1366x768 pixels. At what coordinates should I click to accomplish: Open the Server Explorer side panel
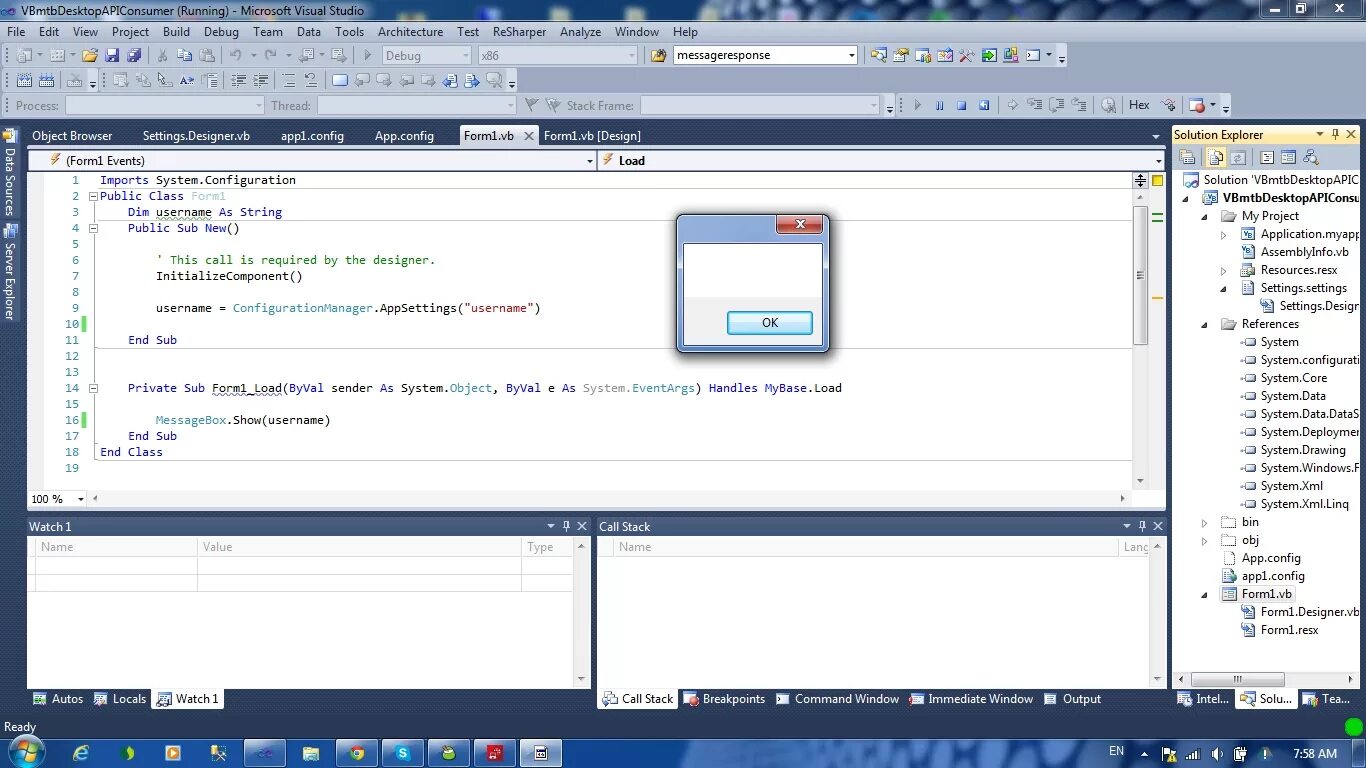pos(9,272)
